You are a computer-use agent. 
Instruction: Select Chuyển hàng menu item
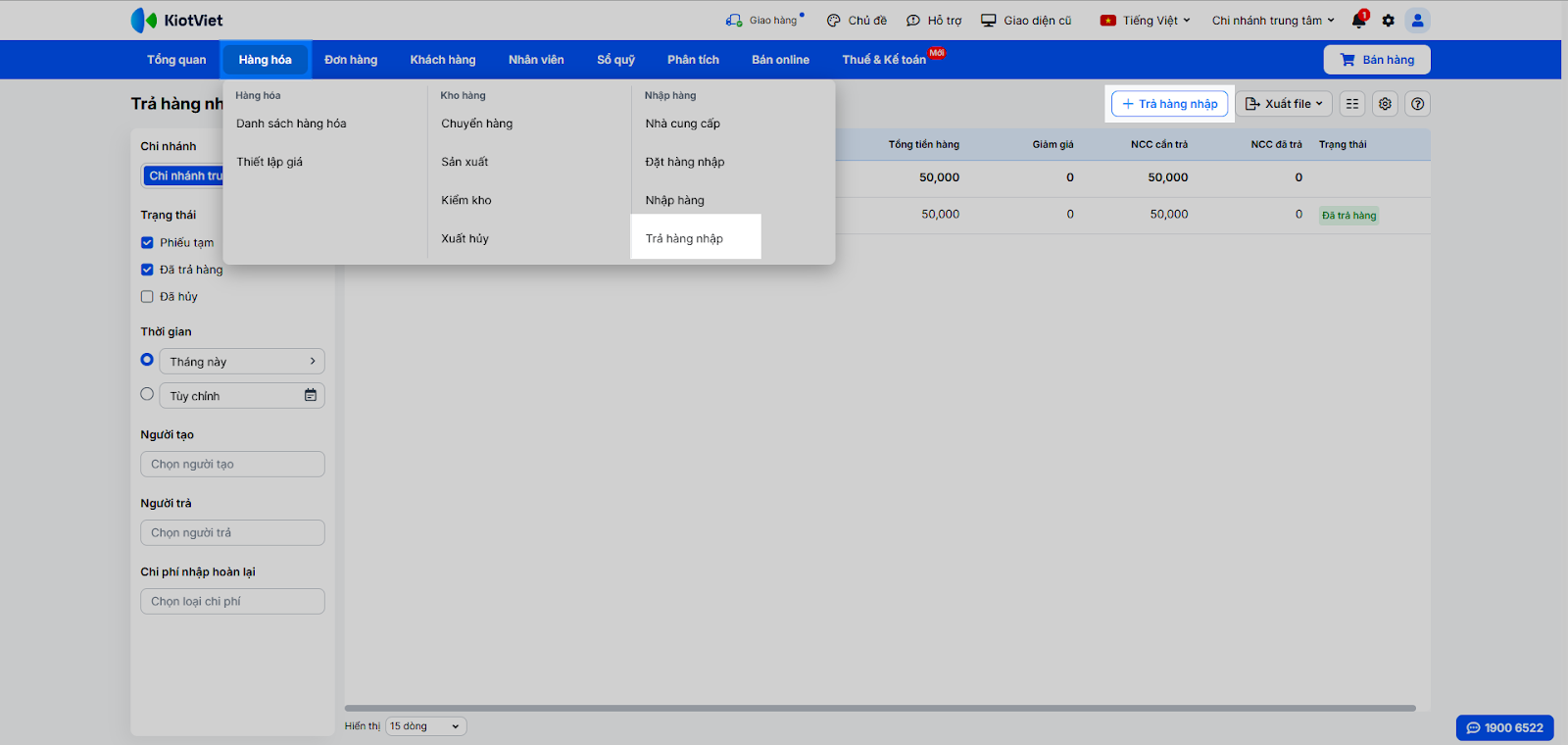click(477, 124)
